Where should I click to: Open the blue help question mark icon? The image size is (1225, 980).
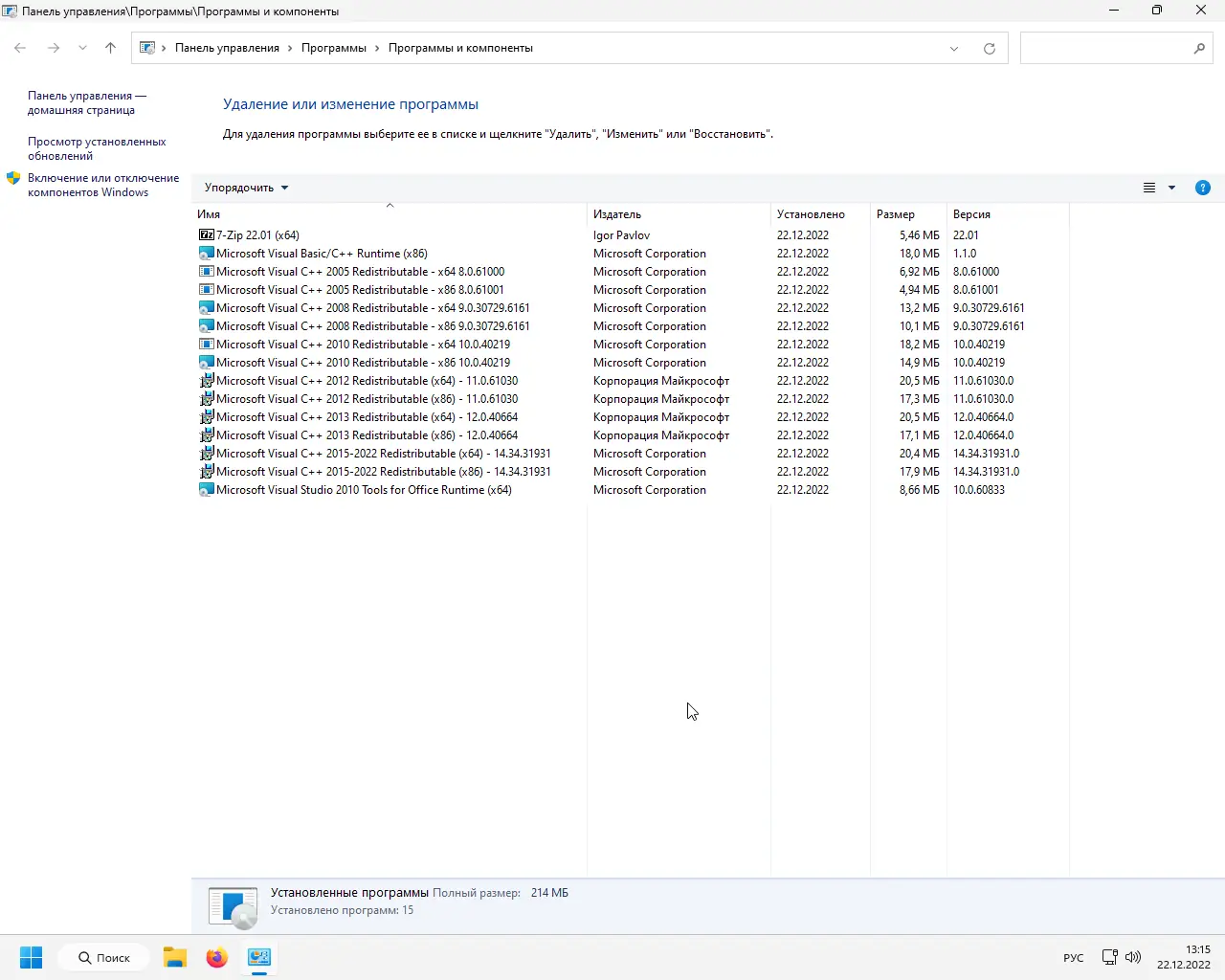[x=1203, y=188]
